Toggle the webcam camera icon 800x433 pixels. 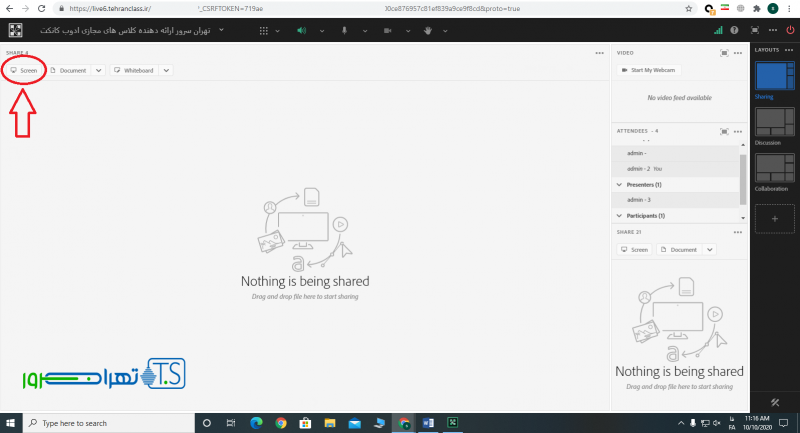(x=387, y=30)
